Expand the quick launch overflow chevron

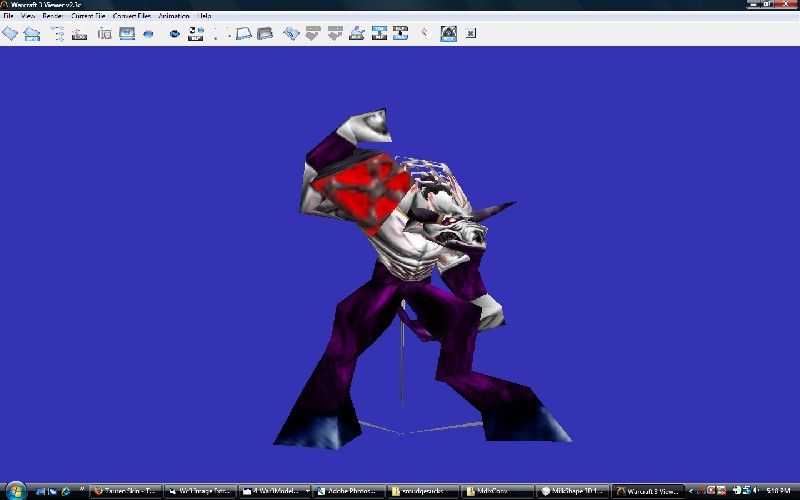(82, 489)
